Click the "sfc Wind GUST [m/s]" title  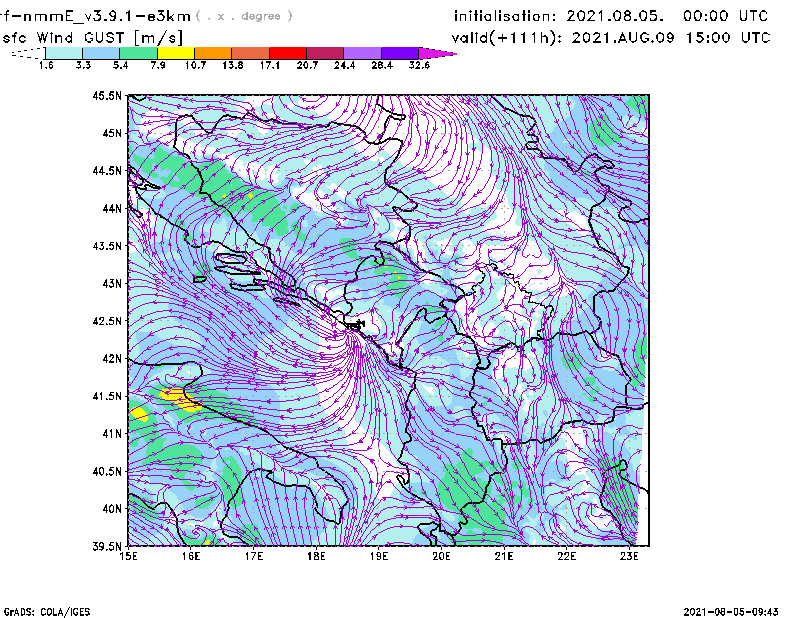tap(92, 38)
